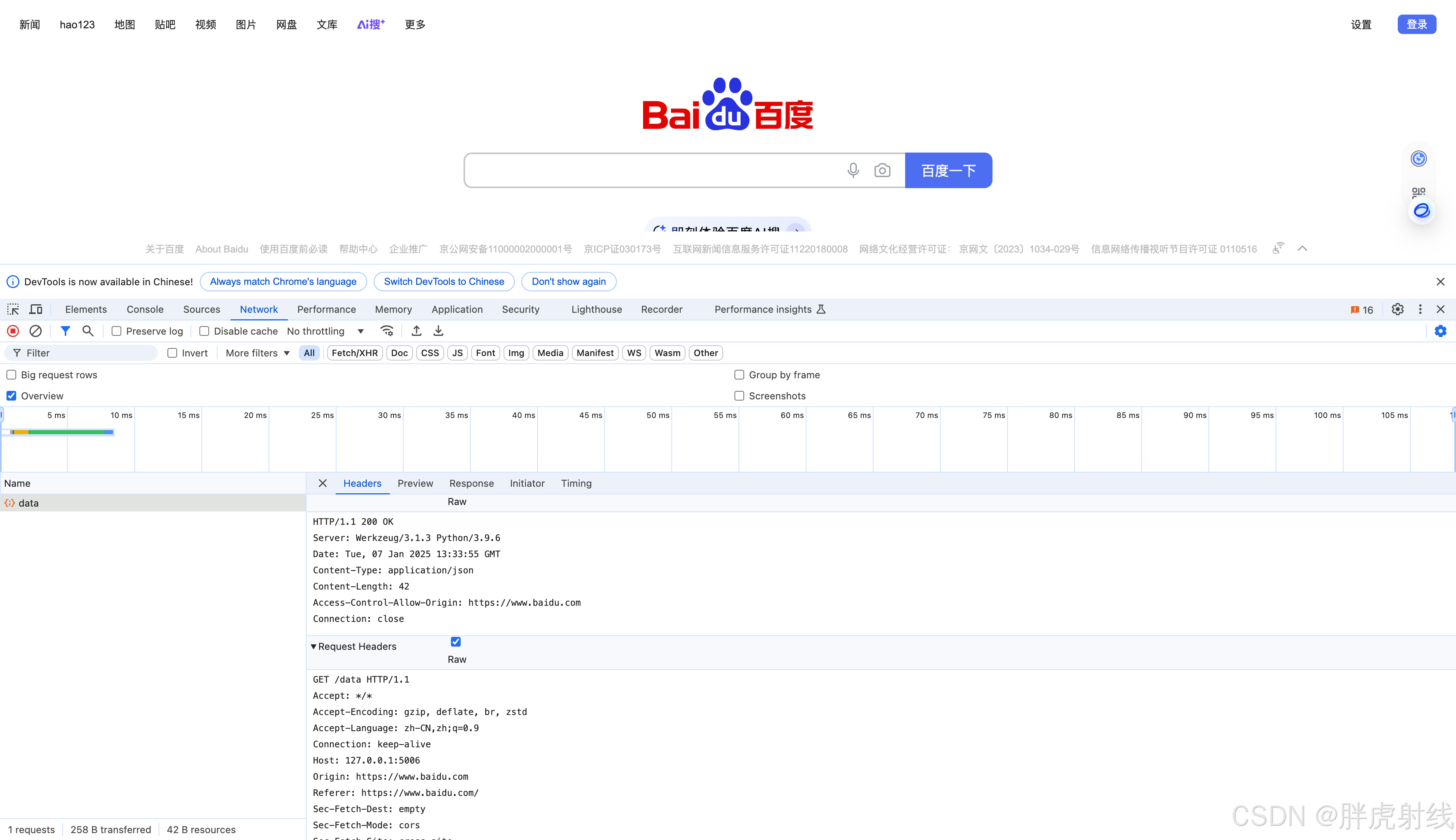Screen dimensions: 1456x840
Task: Enable the Screenshots checkbox
Action: tap(739, 396)
